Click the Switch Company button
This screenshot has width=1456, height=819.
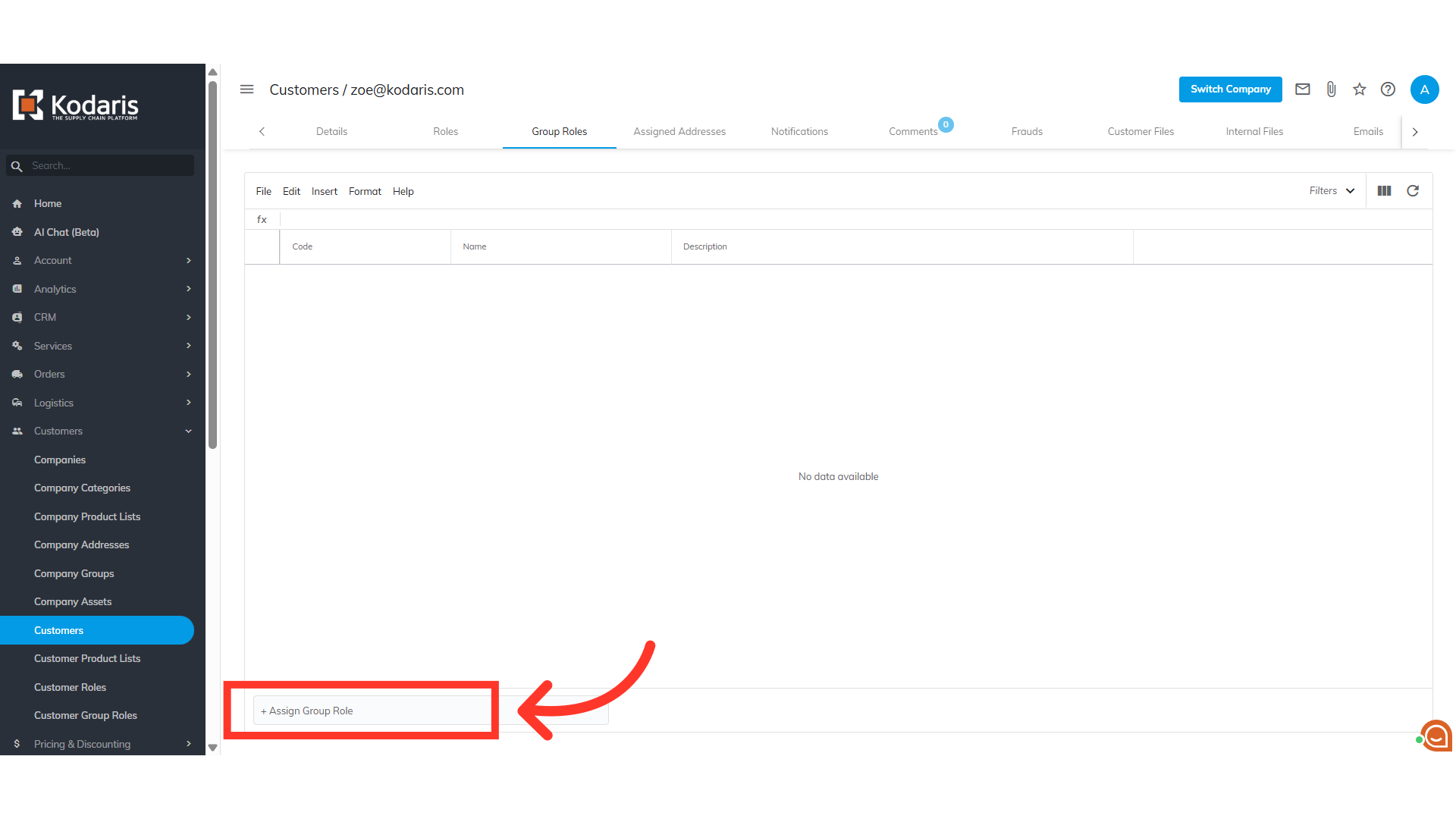(1230, 89)
